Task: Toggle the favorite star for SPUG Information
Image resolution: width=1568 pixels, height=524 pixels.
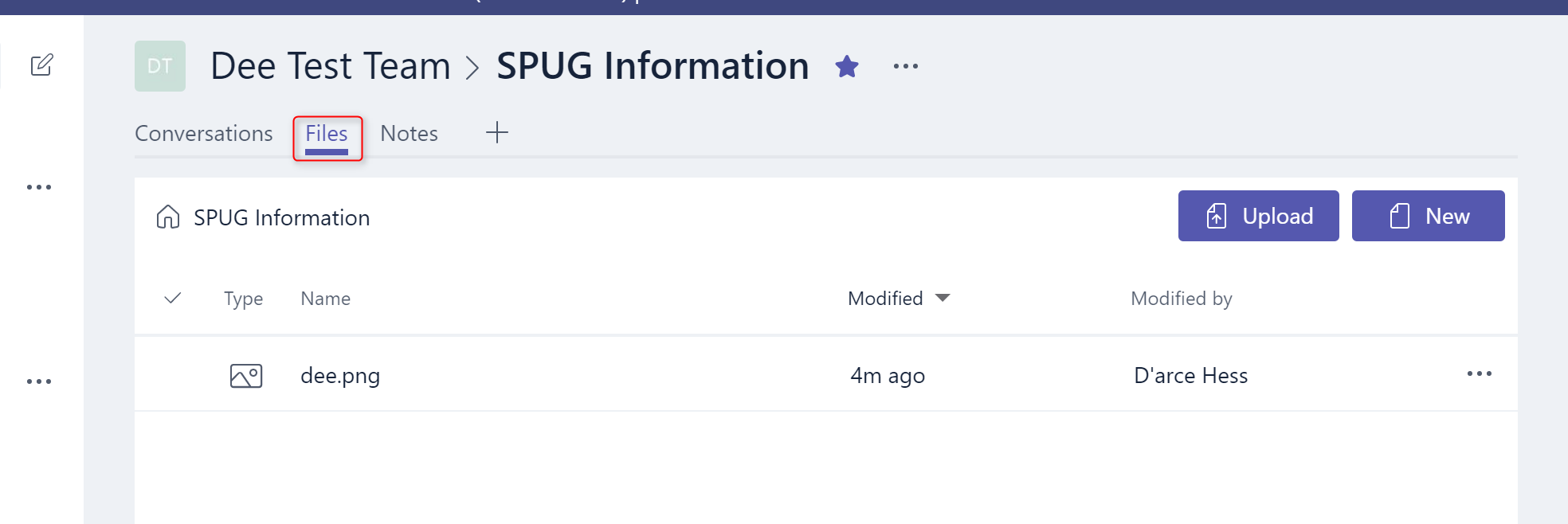Action: (847, 66)
